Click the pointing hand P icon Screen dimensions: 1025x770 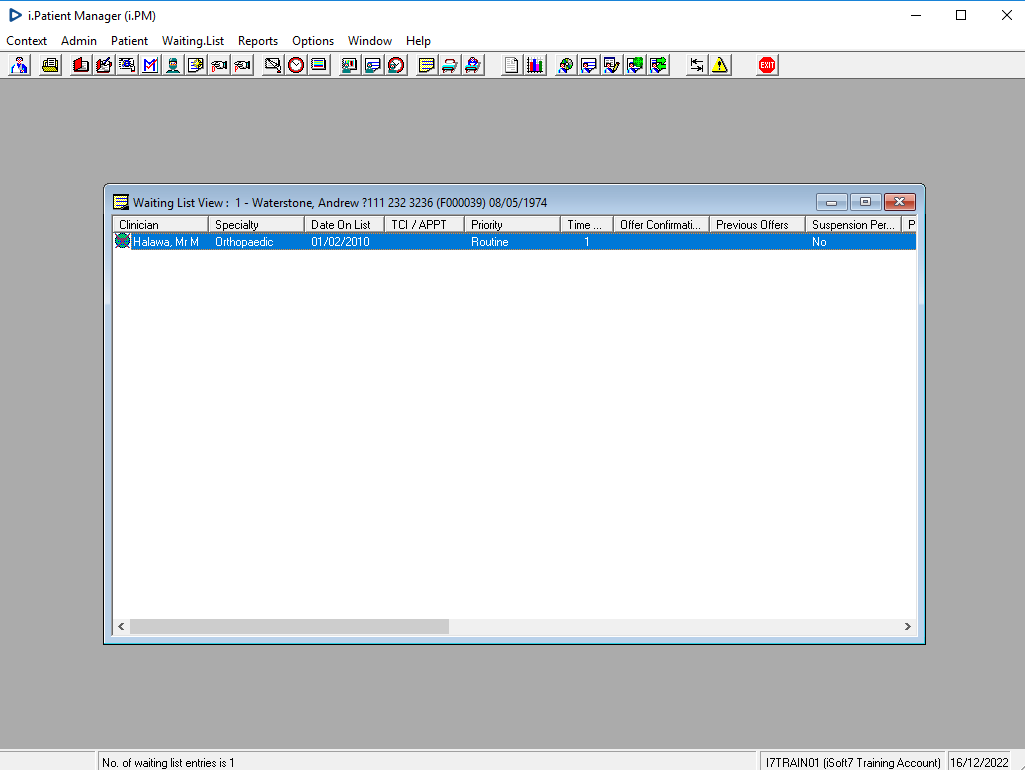pyautogui.click(x=243, y=65)
